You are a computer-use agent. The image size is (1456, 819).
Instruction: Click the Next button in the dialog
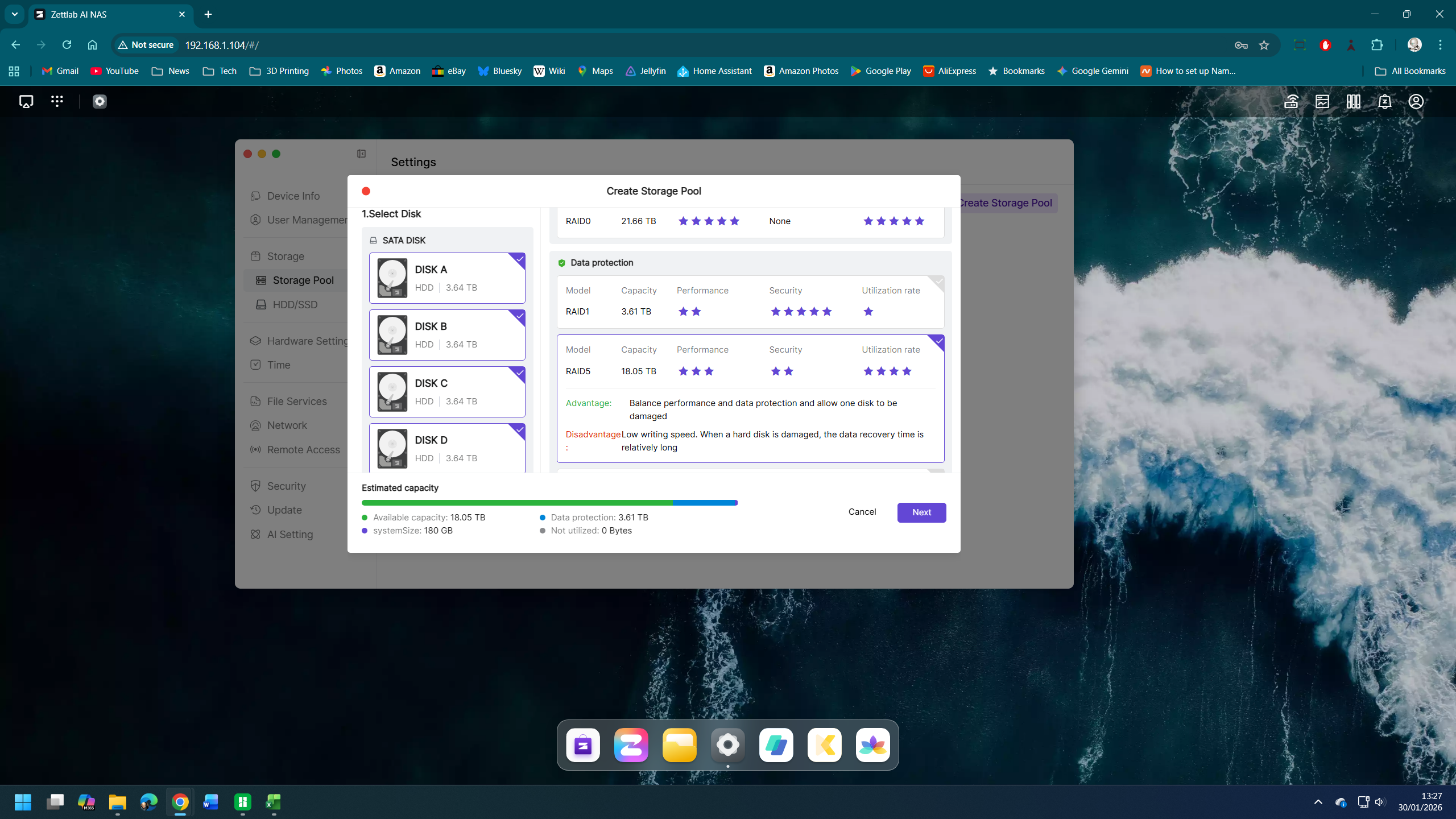click(x=921, y=512)
